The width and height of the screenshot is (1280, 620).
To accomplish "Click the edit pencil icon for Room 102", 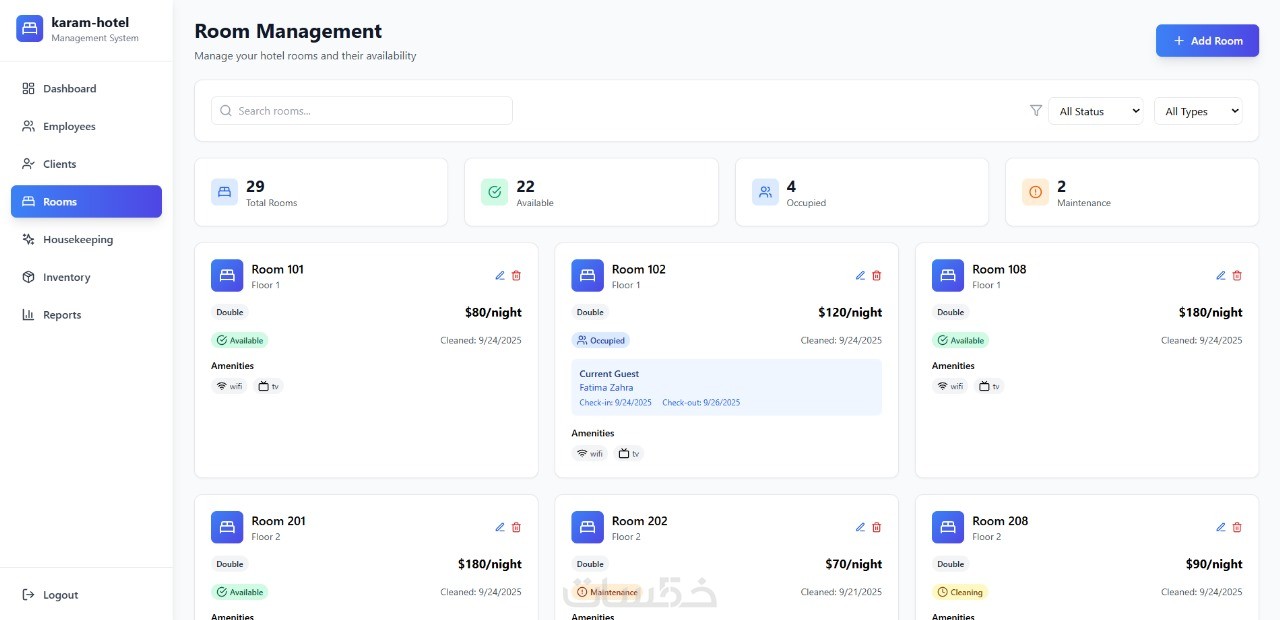I will pyautogui.click(x=860, y=276).
